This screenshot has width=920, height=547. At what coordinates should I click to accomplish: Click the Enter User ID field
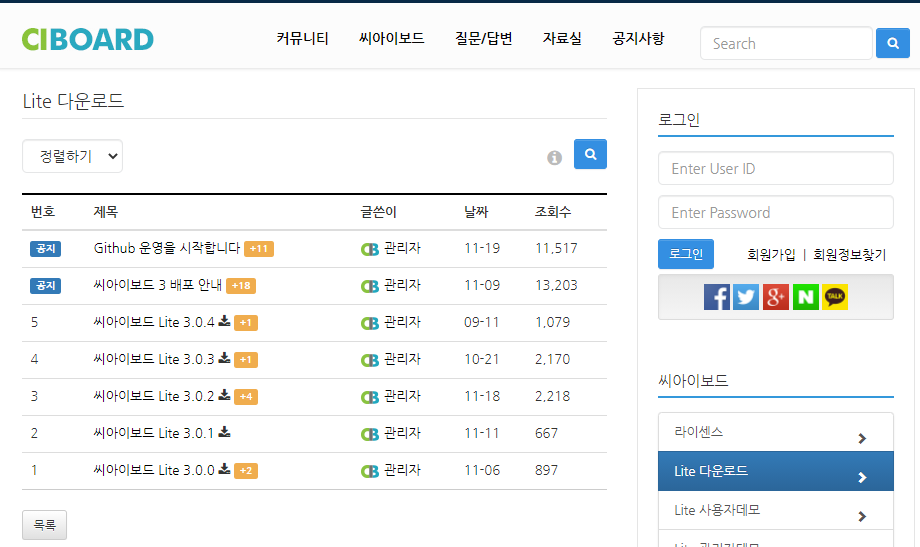pos(776,168)
